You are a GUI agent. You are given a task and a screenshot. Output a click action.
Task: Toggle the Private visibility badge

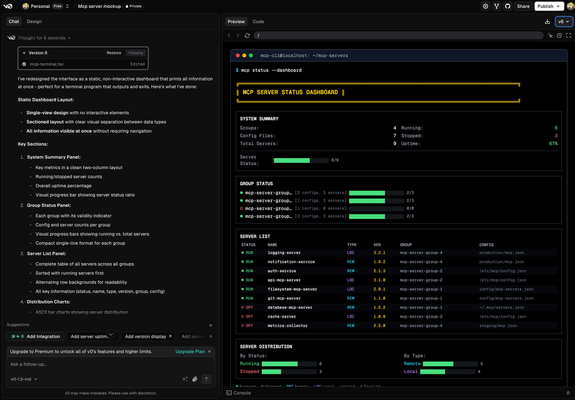[133, 6]
